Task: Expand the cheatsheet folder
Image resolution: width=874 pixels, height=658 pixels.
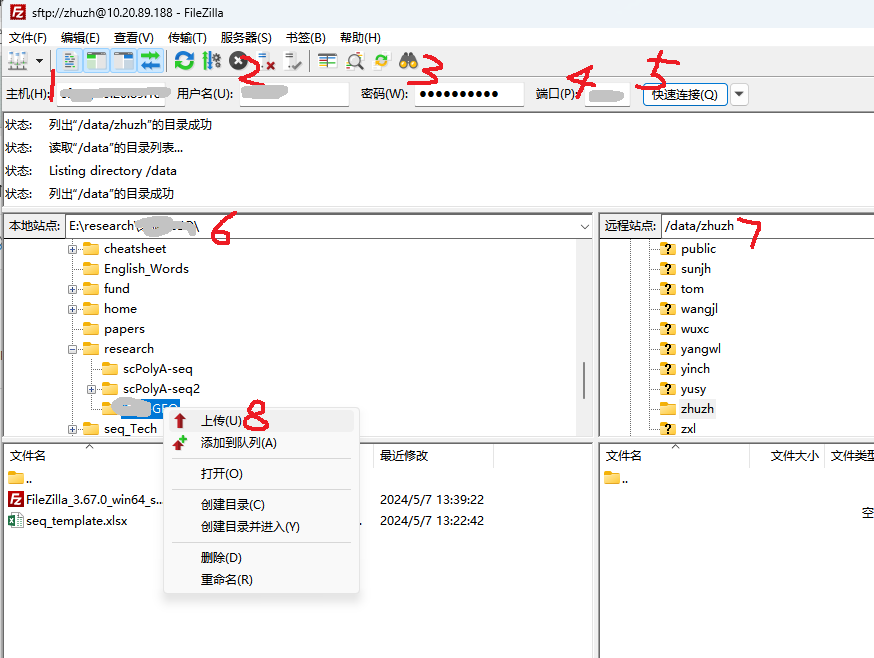Action: tap(72, 249)
